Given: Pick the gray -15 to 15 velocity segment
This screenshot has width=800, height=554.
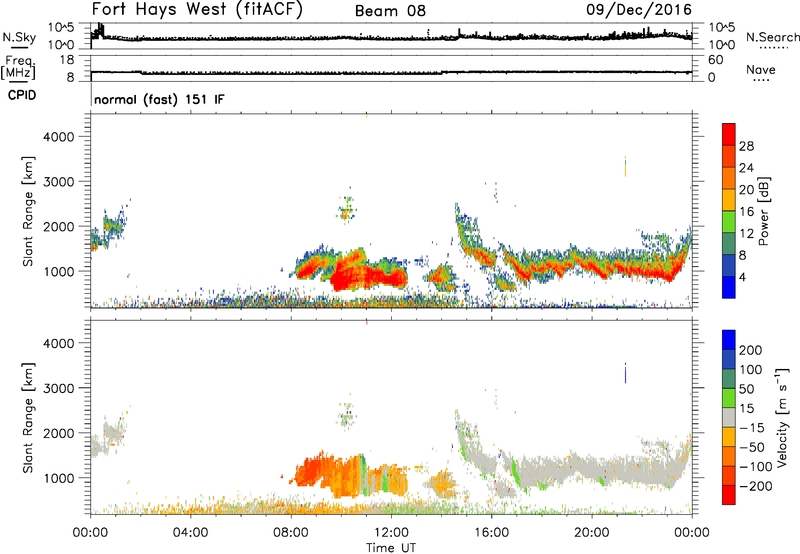Looking at the screenshot, I should pos(729,417).
